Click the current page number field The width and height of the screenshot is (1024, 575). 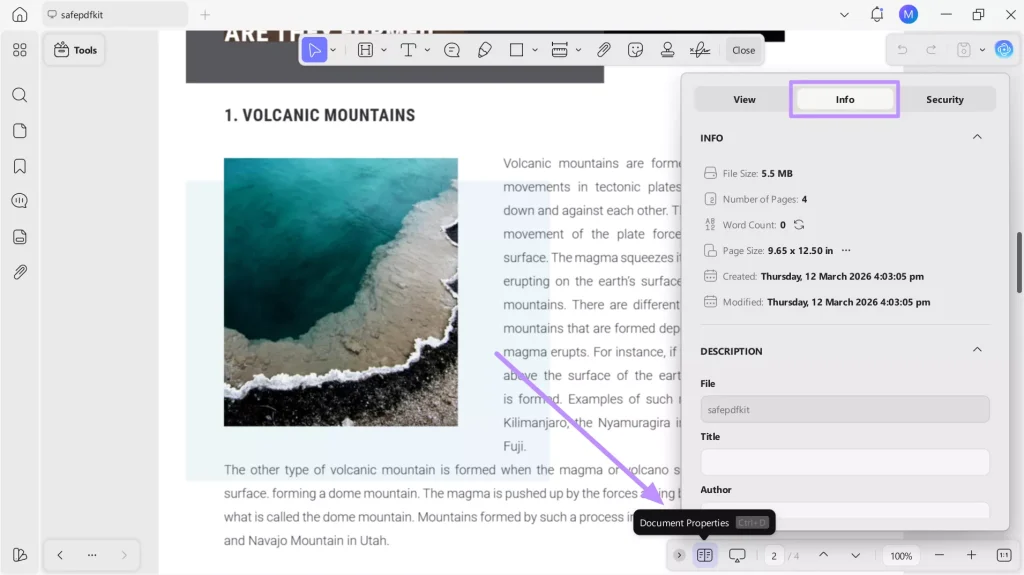tap(773, 556)
